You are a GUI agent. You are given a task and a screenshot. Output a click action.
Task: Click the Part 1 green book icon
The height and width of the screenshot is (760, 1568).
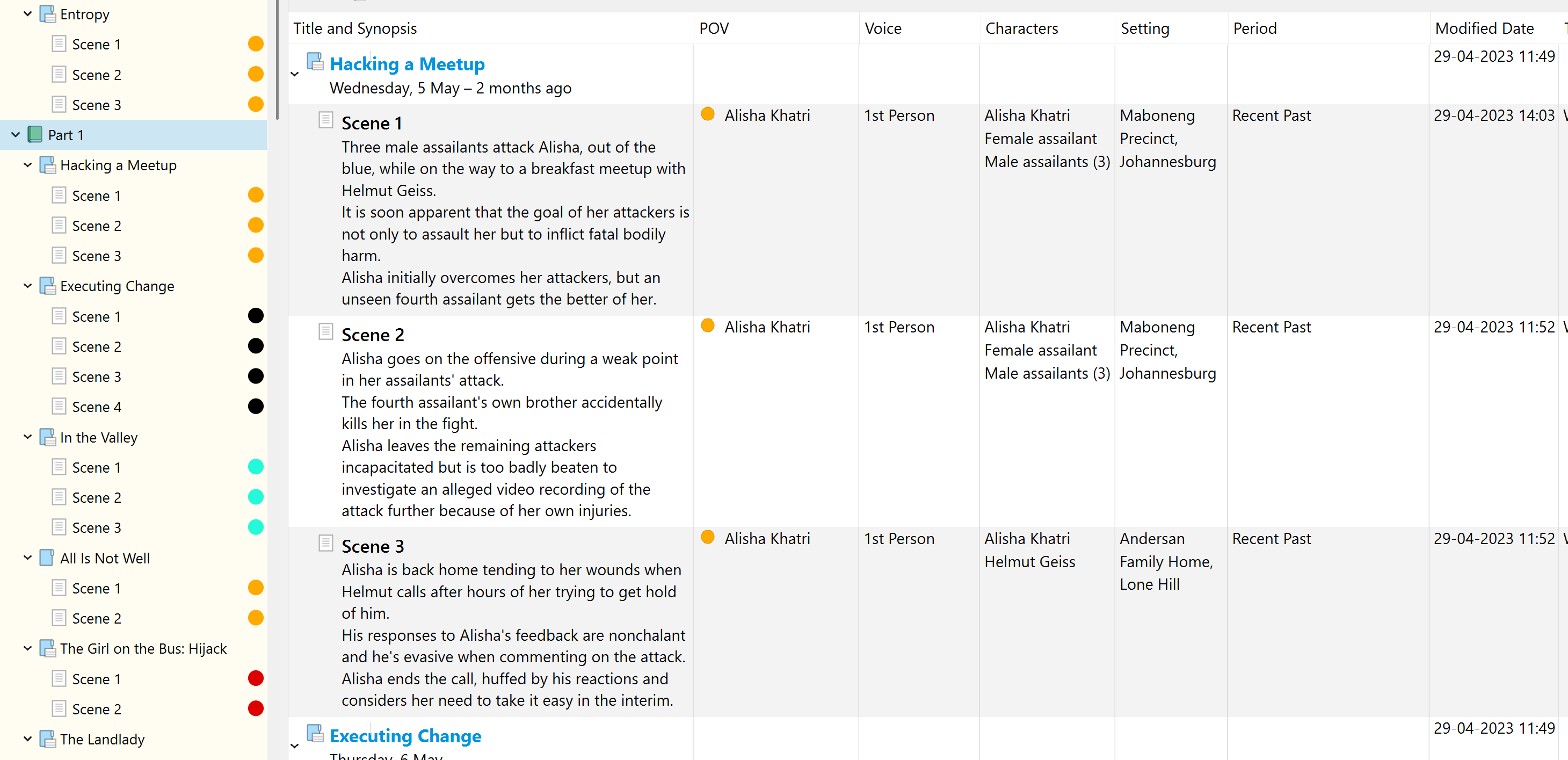pyautogui.click(x=35, y=135)
